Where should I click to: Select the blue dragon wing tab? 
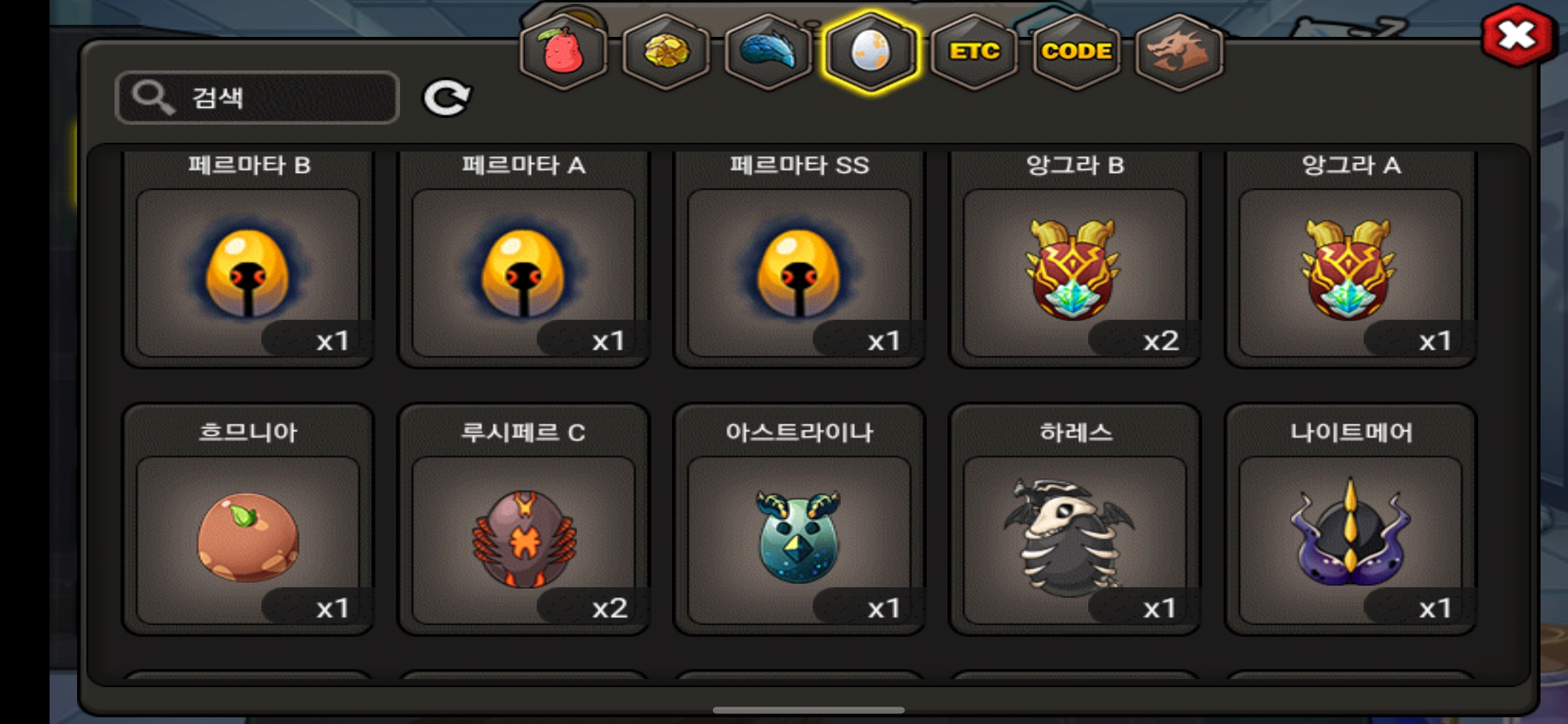point(769,52)
